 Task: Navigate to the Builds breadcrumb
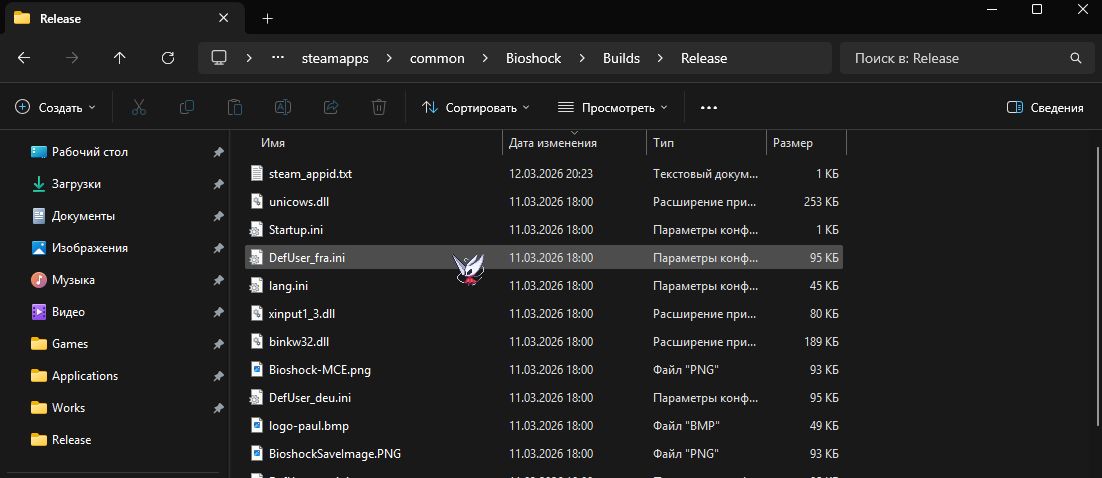[x=621, y=58]
